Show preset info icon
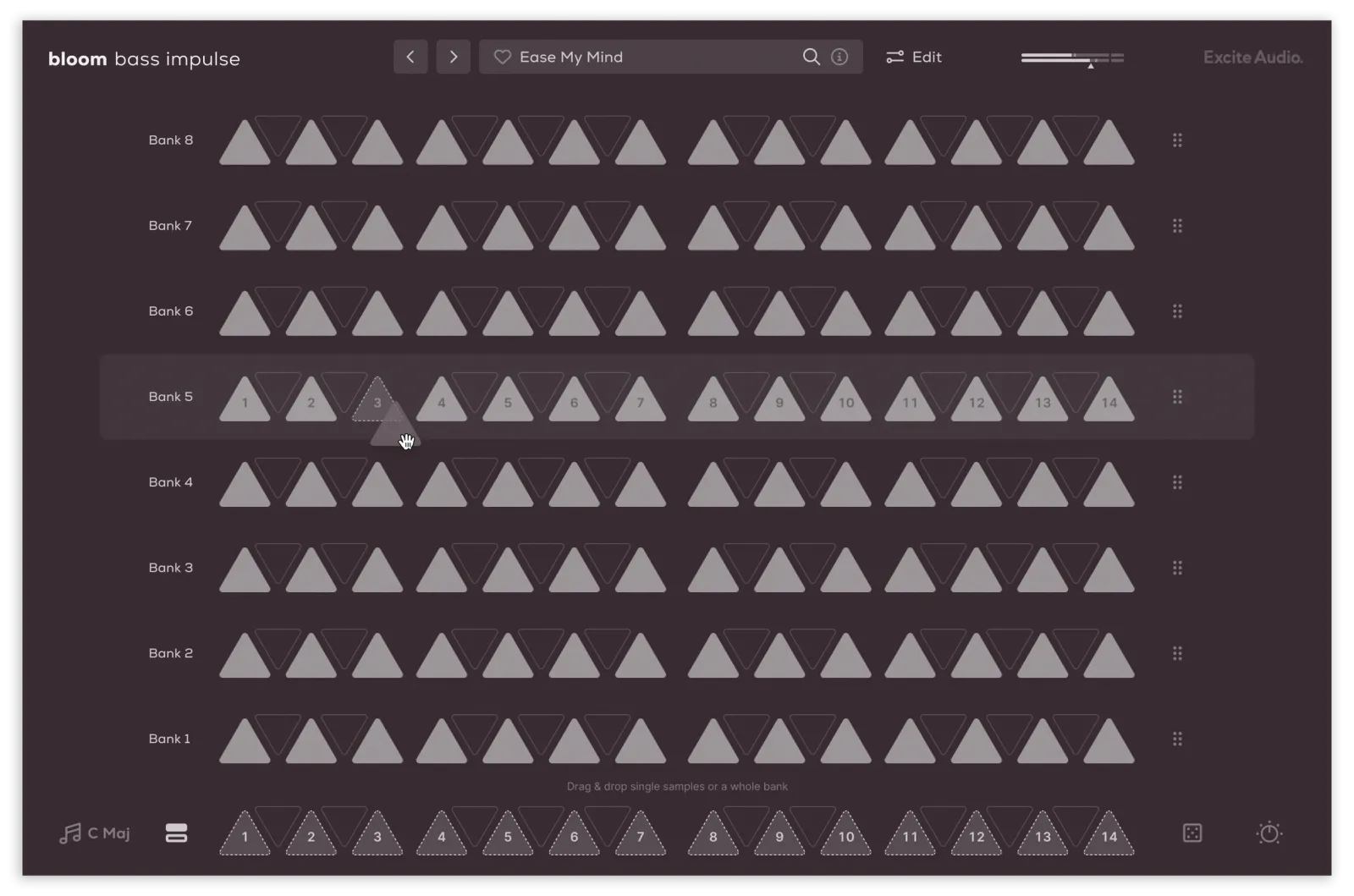 coord(839,57)
